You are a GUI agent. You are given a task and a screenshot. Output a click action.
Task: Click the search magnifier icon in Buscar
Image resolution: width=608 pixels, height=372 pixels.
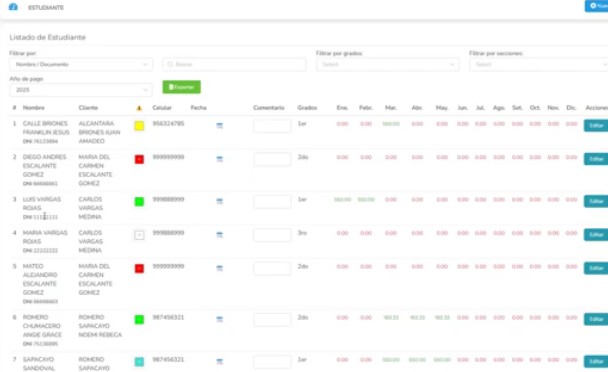(x=170, y=64)
